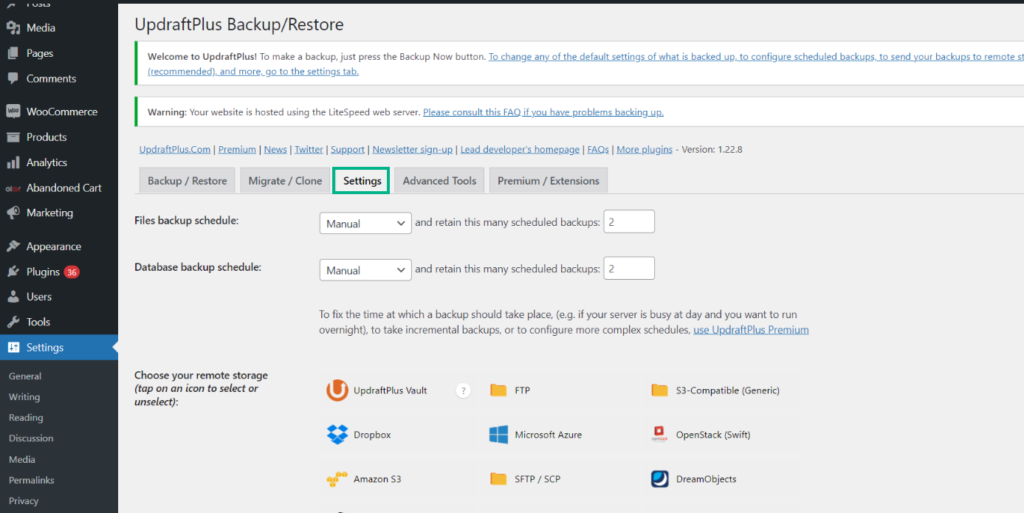
Task: Click the Files backup retain count field
Action: pos(629,221)
